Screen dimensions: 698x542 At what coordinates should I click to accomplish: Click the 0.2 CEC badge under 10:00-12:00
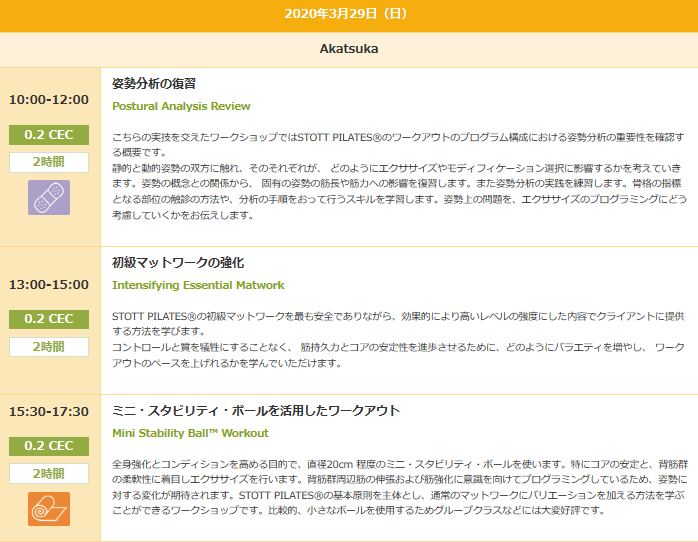[49, 135]
